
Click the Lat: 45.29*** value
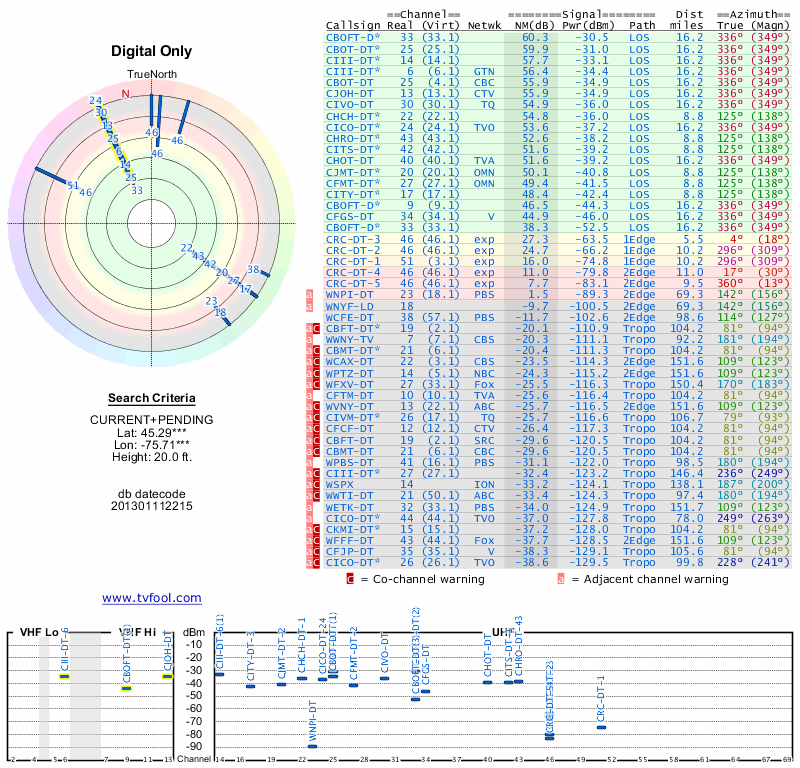[x=152, y=433]
